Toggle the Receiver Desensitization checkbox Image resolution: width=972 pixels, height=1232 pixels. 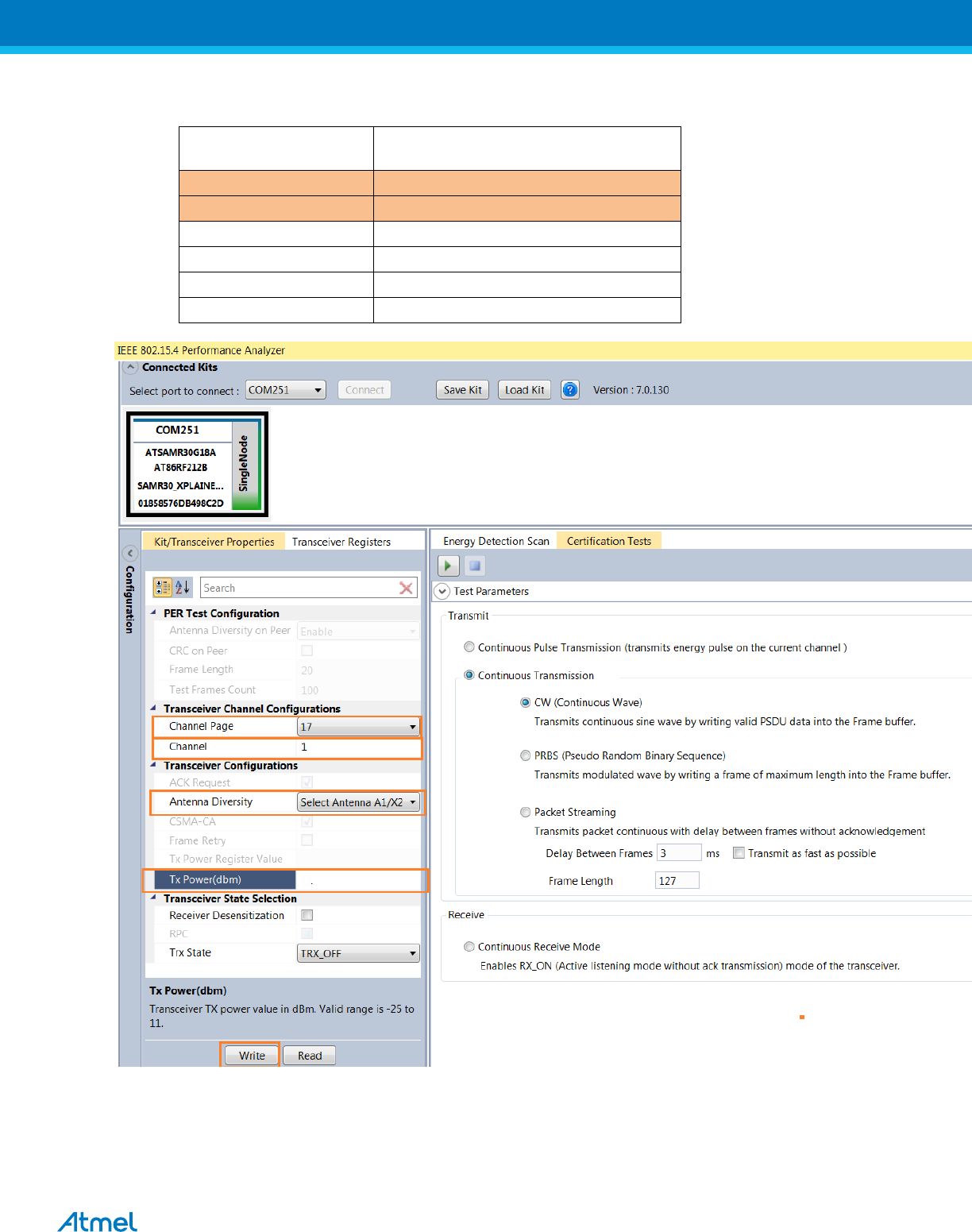pyautogui.click(x=307, y=915)
